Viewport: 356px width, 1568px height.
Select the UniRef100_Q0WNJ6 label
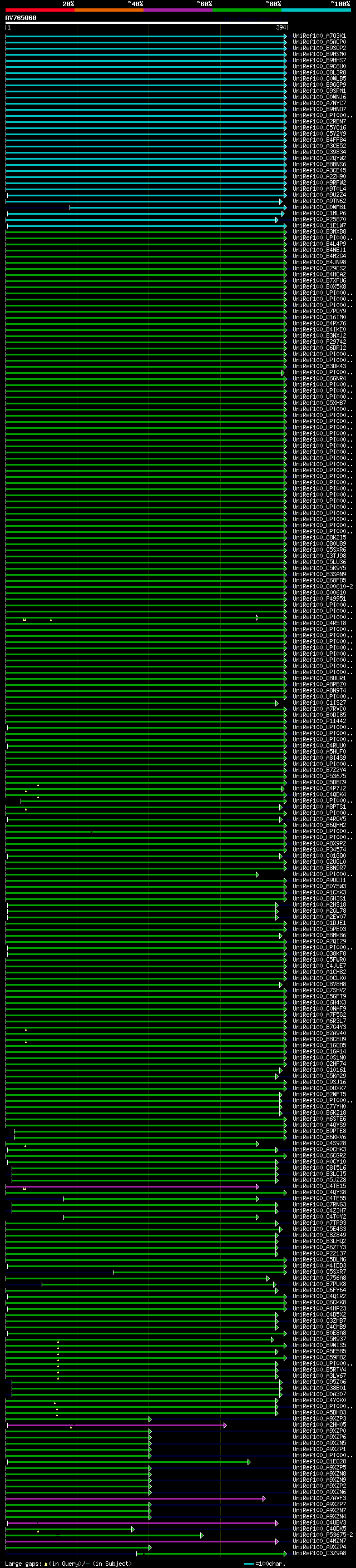[x=319, y=97]
